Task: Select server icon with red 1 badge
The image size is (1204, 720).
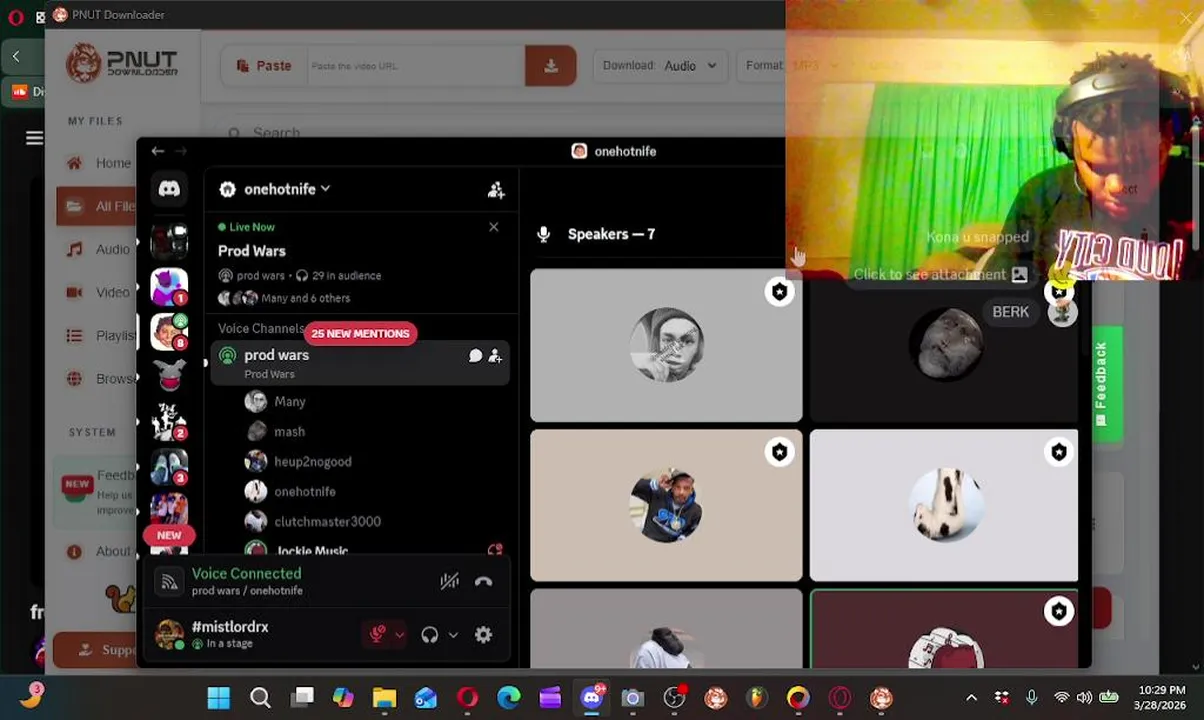Action: pyautogui.click(x=169, y=285)
